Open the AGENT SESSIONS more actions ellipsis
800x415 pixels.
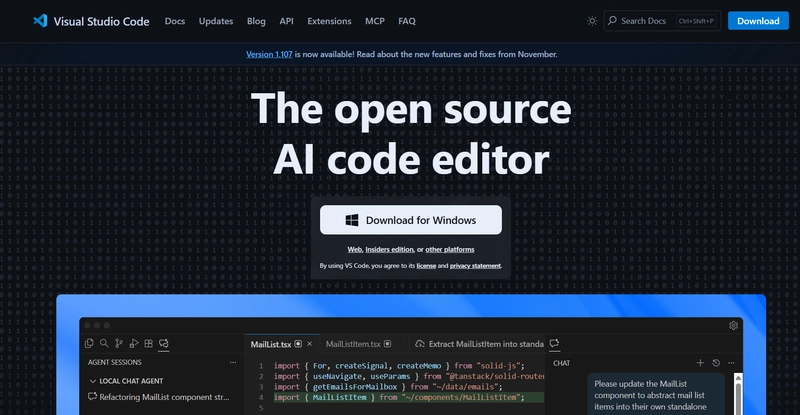point(233,362)
